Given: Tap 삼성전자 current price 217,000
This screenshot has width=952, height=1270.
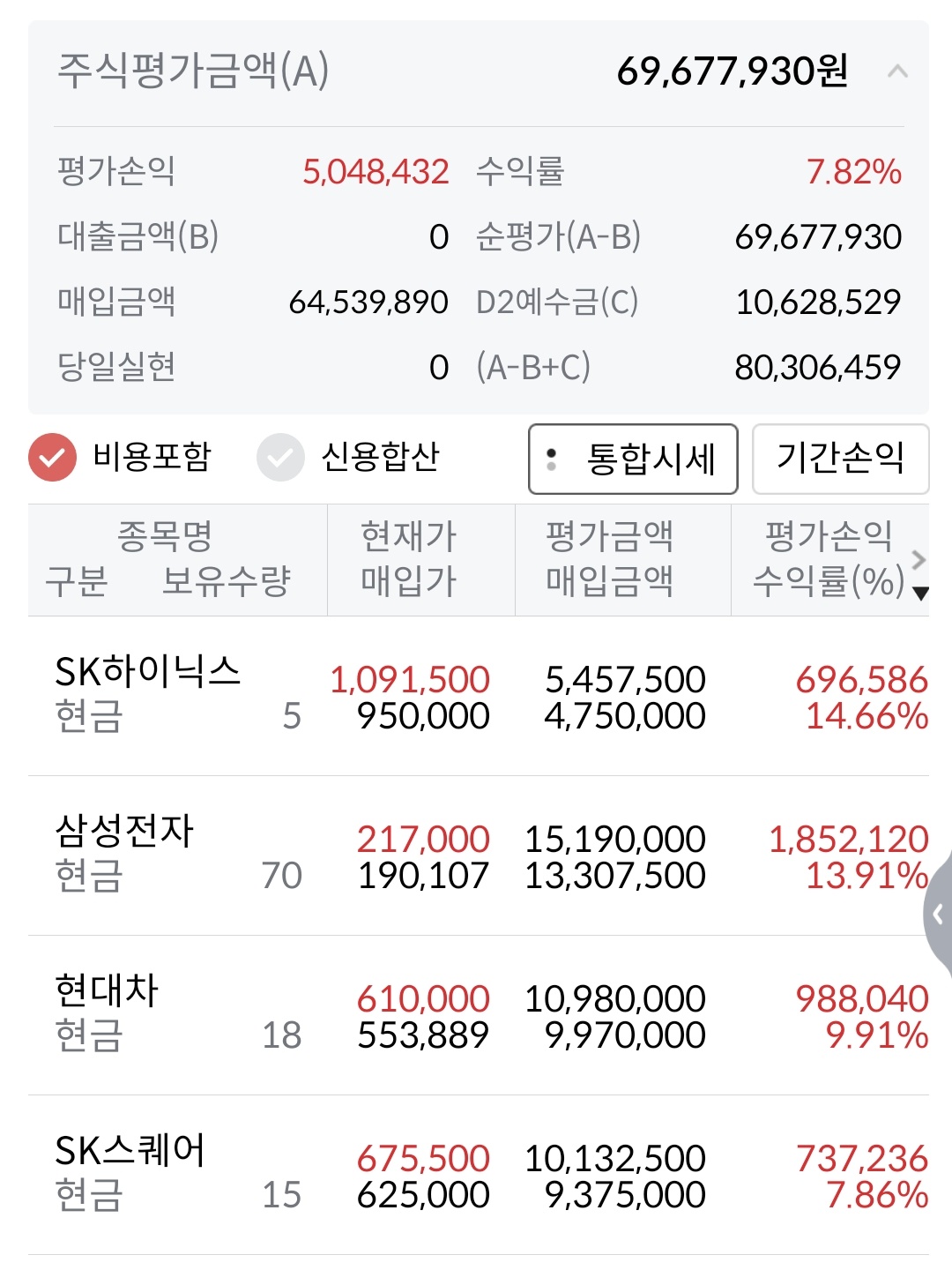Looking at the screenshot, I should (x=423, y=839).
